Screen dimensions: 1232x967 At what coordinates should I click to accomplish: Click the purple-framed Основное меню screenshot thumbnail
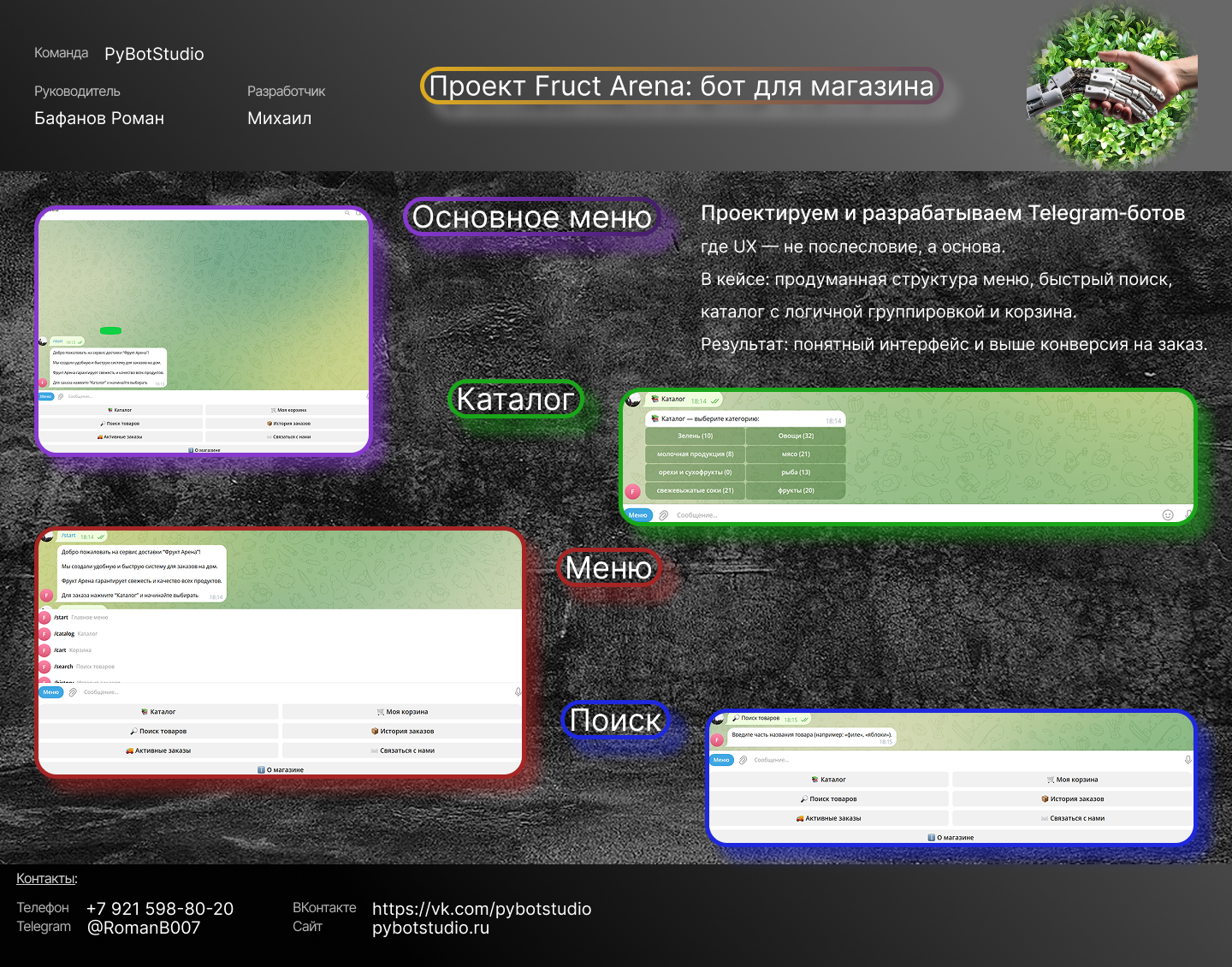pos(204,330)
